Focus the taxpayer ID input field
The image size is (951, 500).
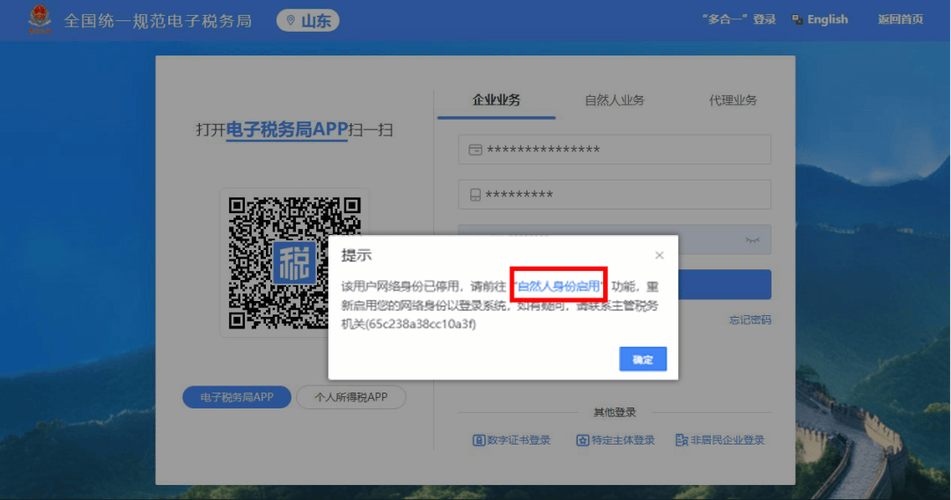click(x=614, y=149)
